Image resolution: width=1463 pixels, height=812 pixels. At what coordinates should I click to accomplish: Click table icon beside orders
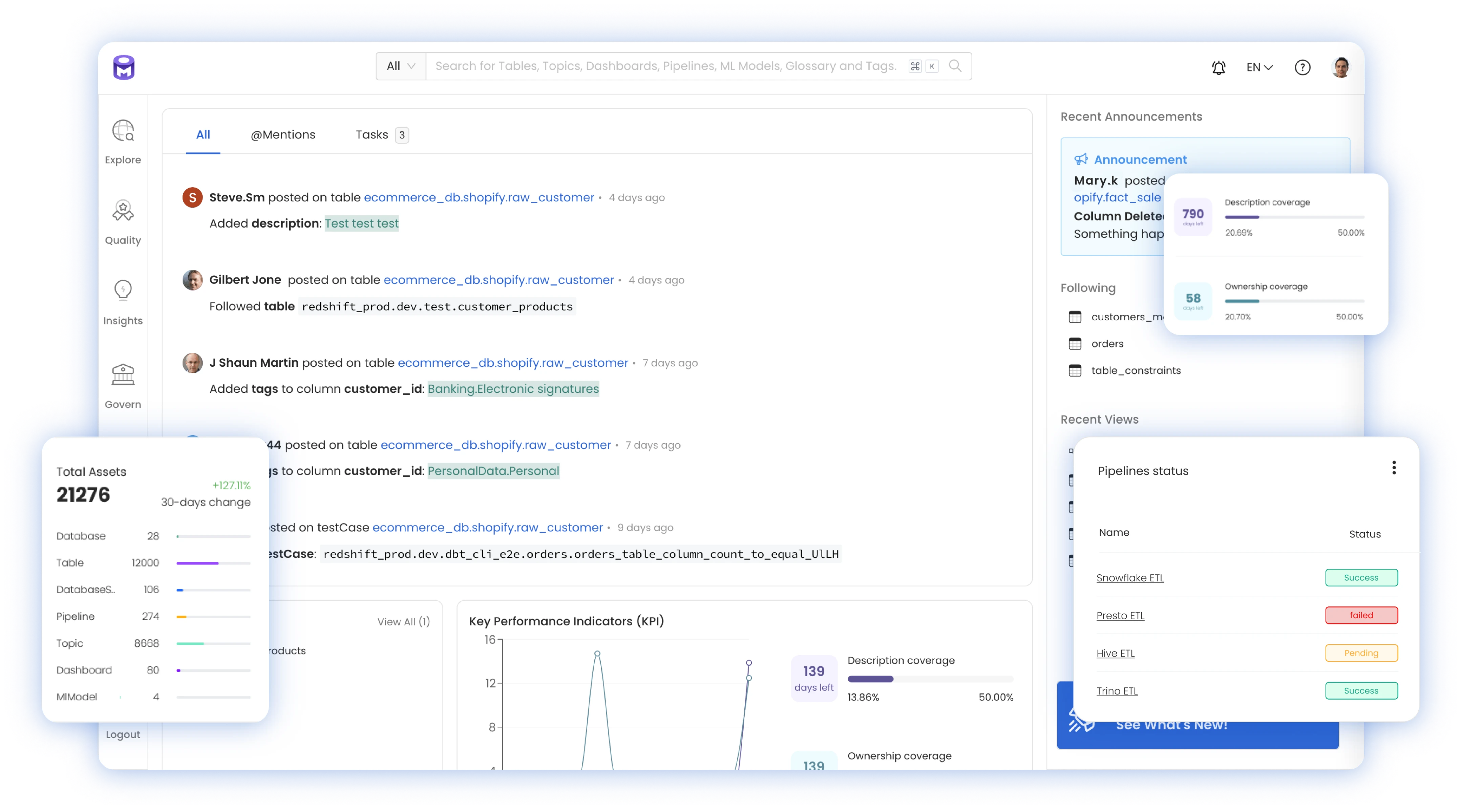[1075, 343]
